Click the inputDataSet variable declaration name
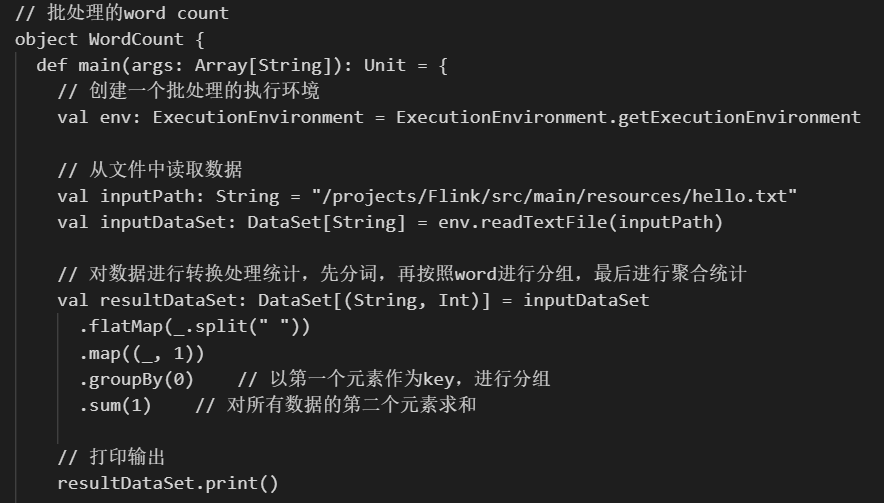884x503 pixels. 163,222
